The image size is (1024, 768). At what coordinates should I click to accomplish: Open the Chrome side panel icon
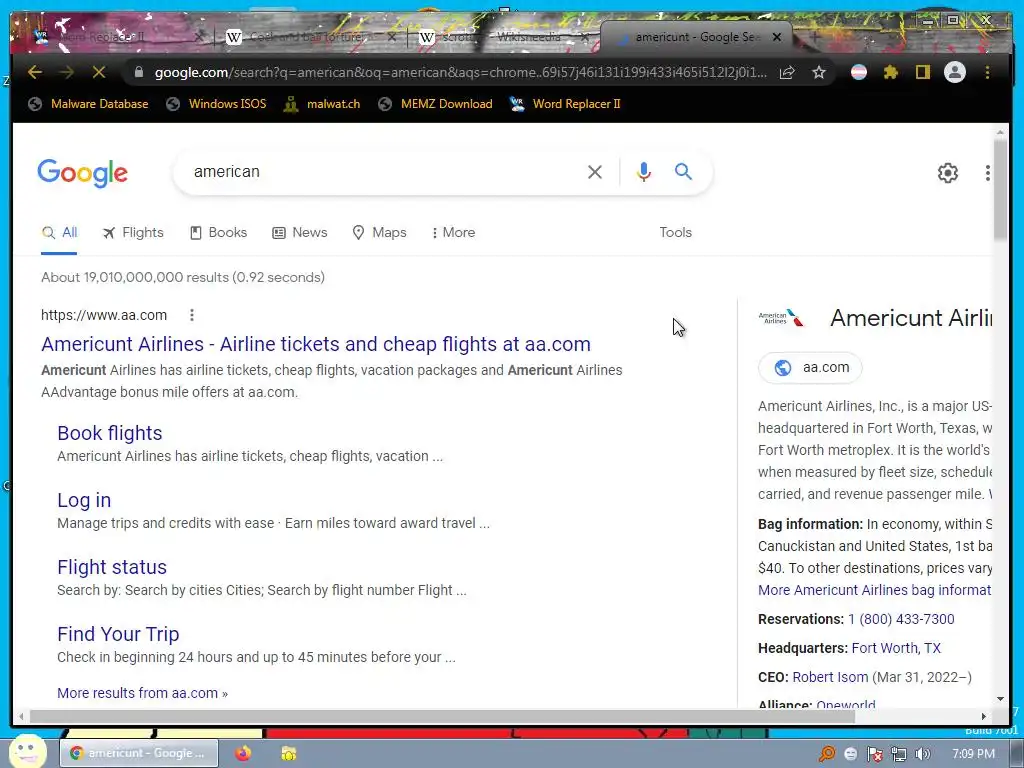[x=922, y=72]
